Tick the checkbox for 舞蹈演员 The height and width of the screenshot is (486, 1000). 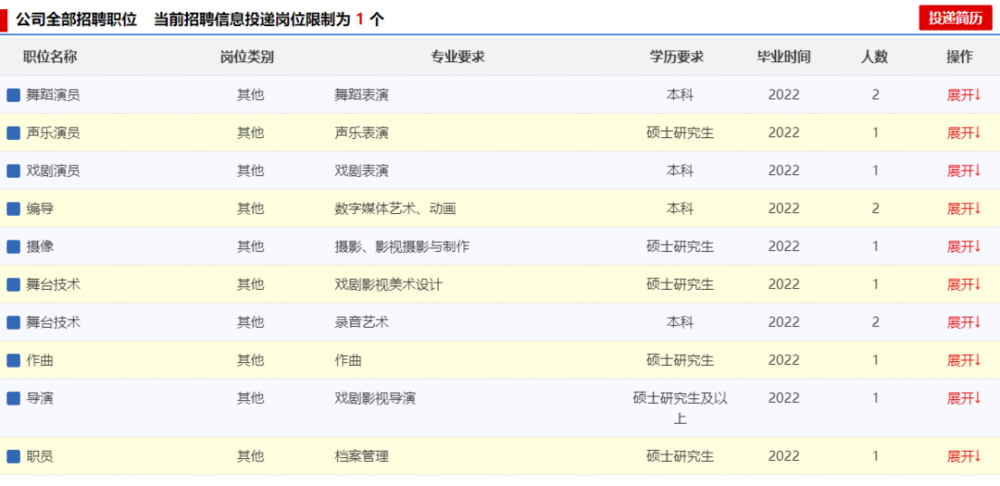coord(13,95)
